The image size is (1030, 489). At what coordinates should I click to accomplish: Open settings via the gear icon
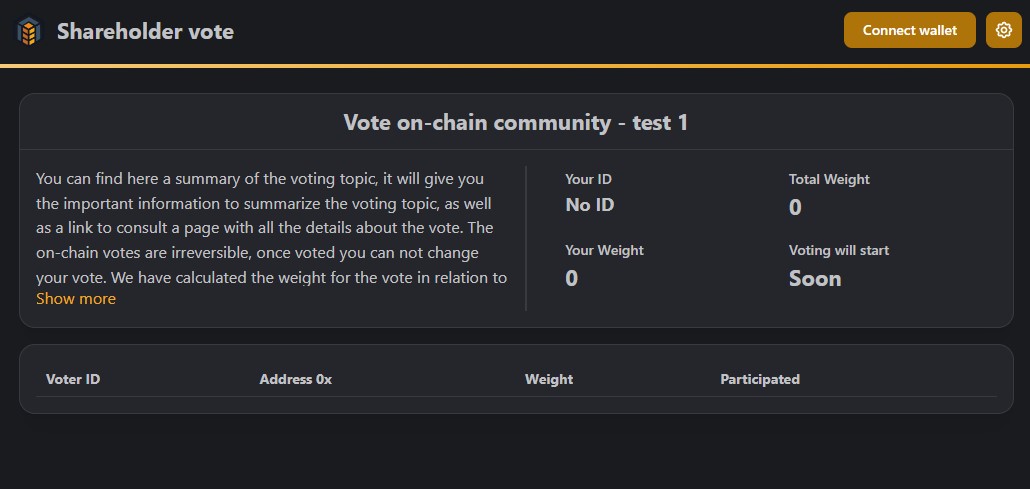tap(1003, 30)
